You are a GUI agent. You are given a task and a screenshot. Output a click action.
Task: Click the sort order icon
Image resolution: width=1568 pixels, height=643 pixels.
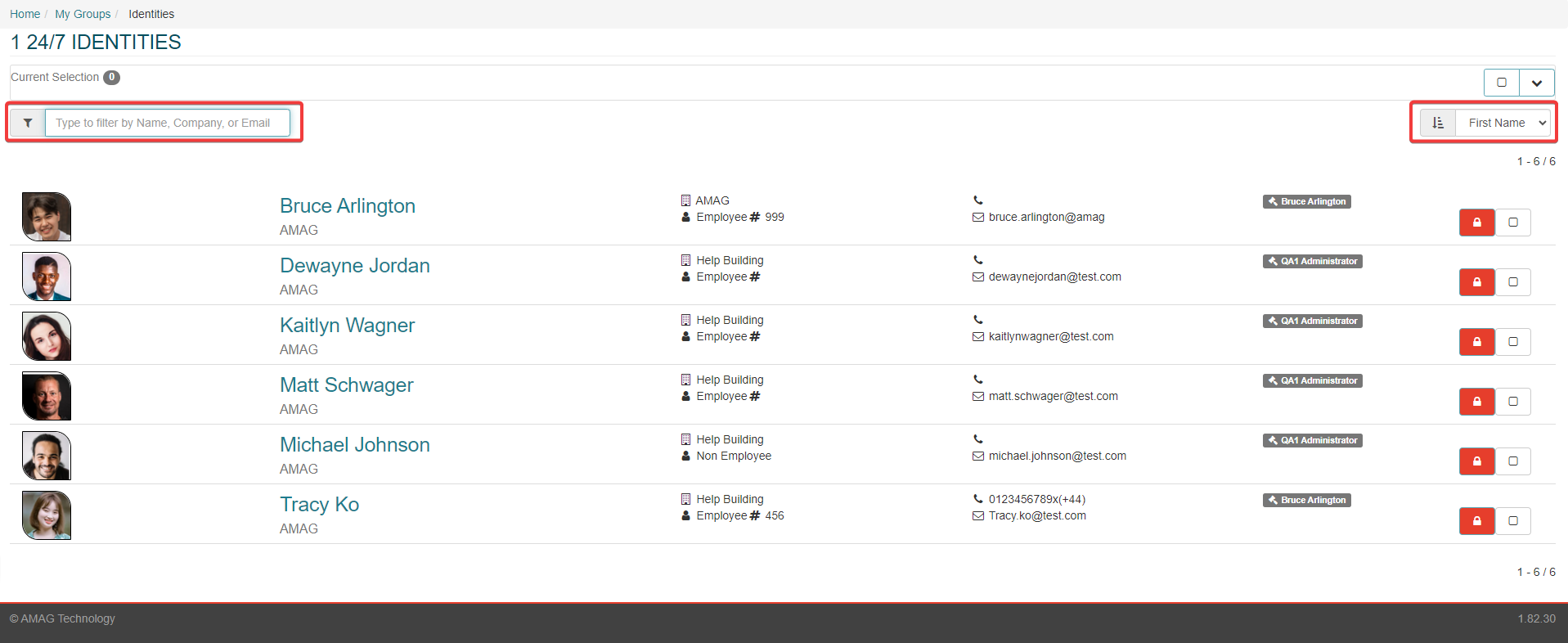[1437, 123]
